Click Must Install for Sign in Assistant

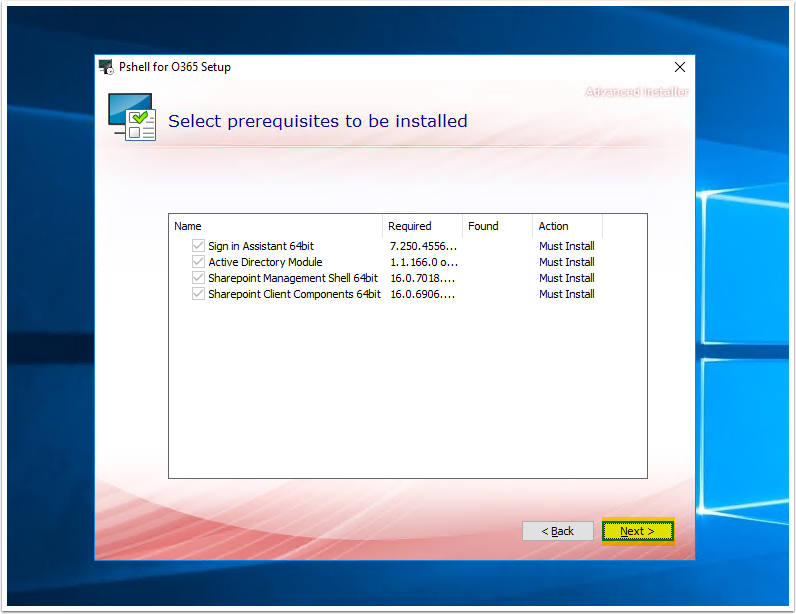point(567,246)
